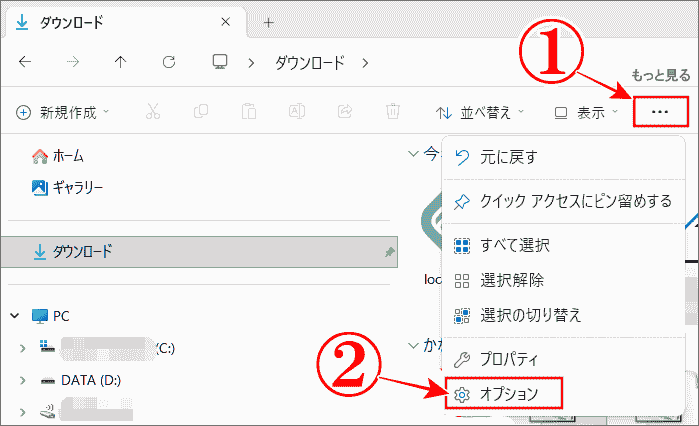Select PC in navigation pane

click(x=50, y=316)
